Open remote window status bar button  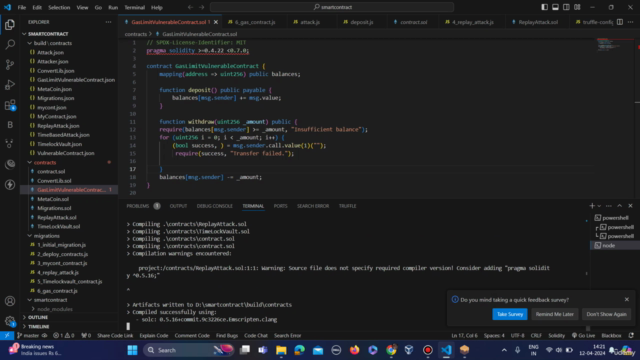[7, 336]
